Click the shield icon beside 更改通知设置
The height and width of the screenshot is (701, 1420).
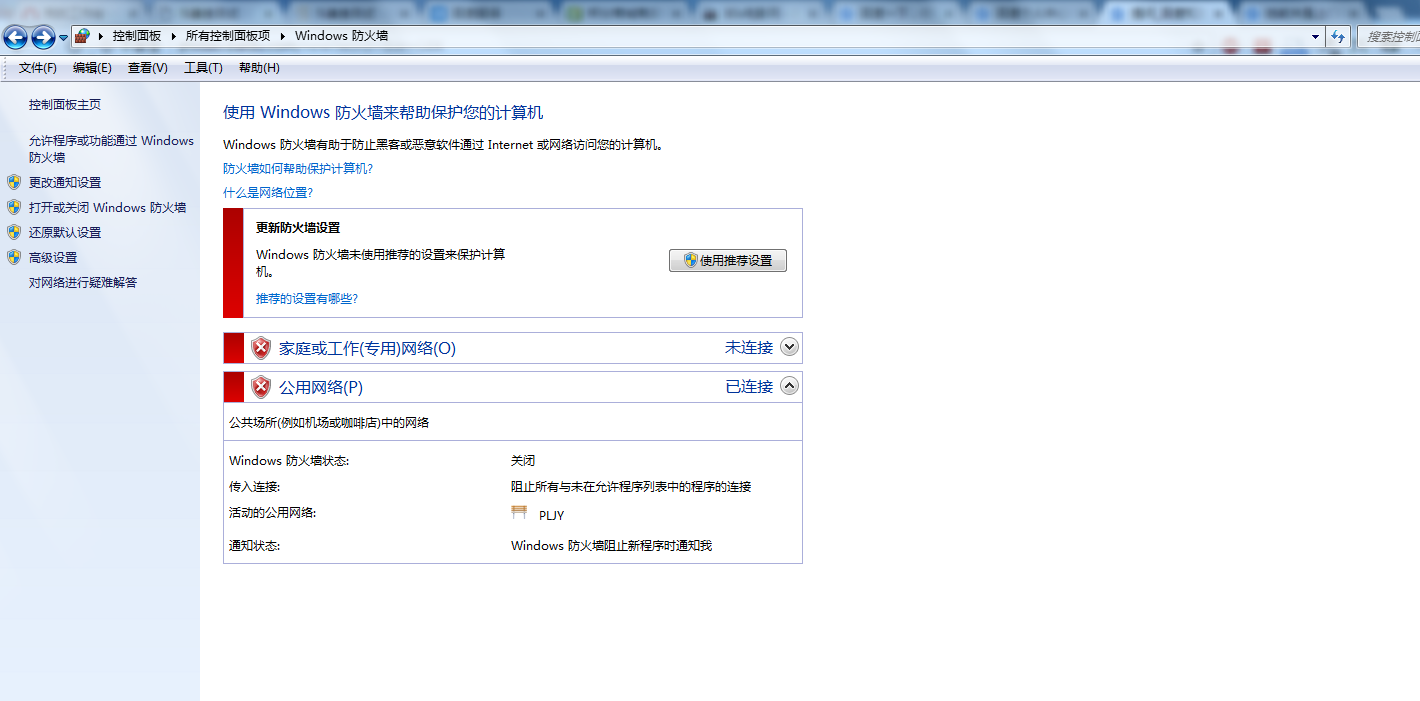(14, 182)
